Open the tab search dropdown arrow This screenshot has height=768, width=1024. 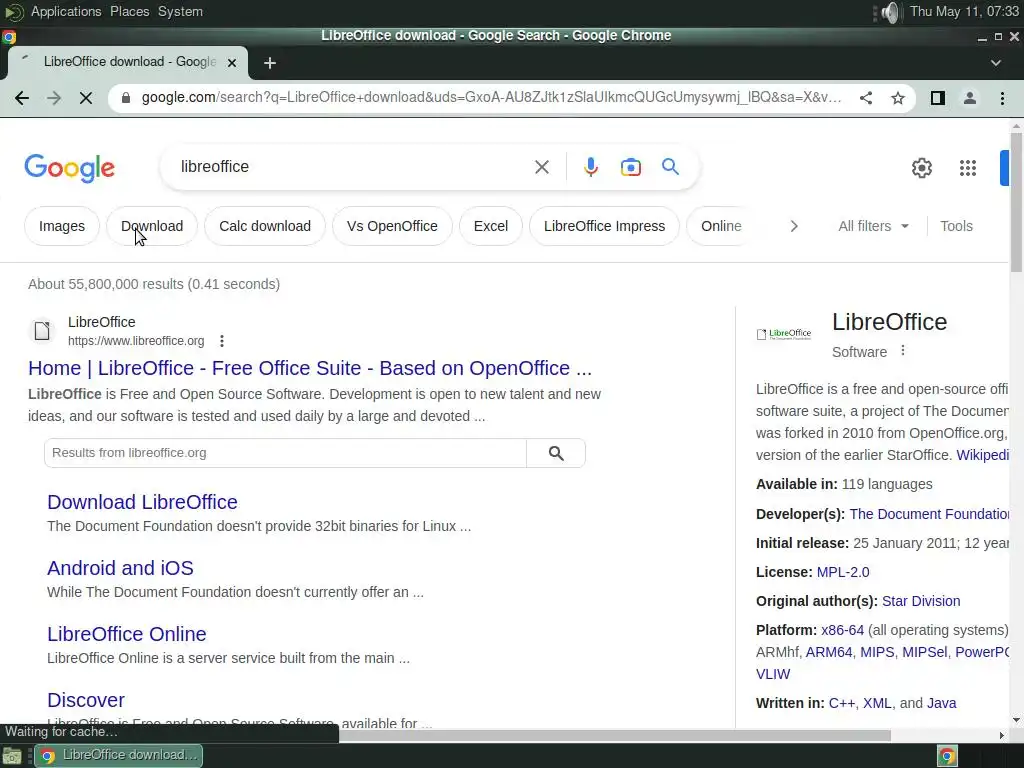click(995, 63)
